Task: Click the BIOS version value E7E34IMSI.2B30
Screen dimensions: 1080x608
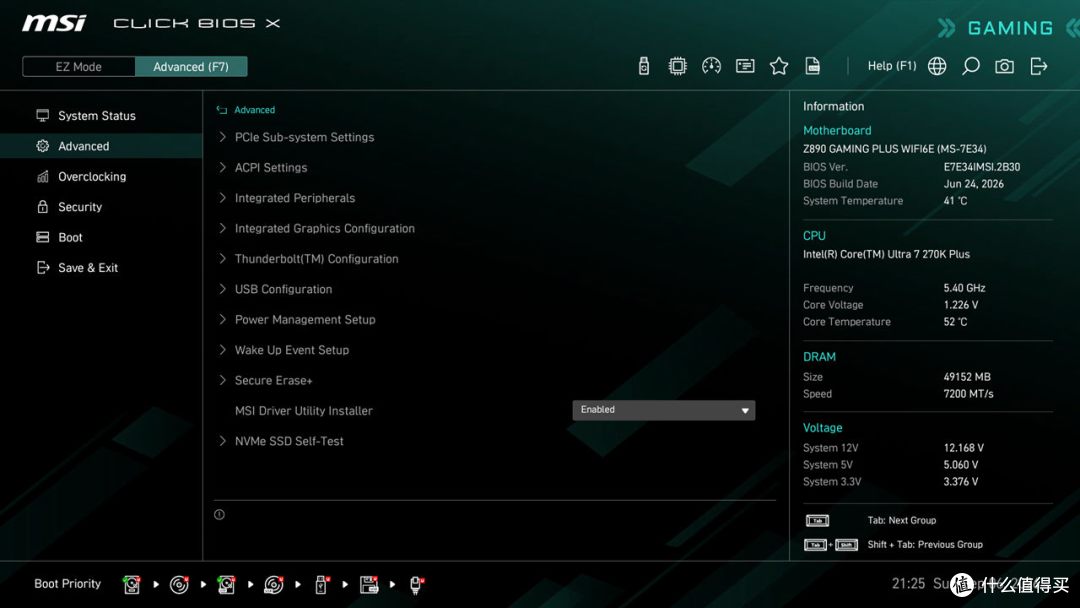Action: coord(982,167)
